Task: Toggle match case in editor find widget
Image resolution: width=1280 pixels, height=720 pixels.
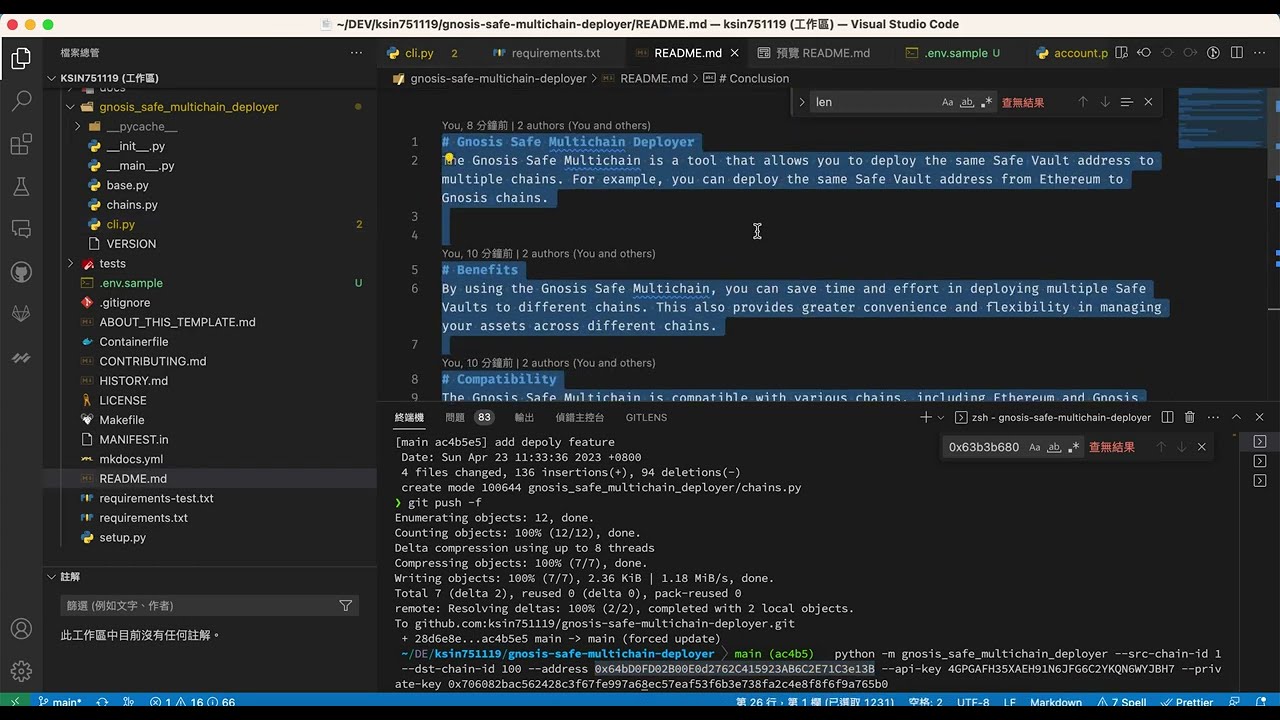Action: pyautogui.click(x=947, y=102)
